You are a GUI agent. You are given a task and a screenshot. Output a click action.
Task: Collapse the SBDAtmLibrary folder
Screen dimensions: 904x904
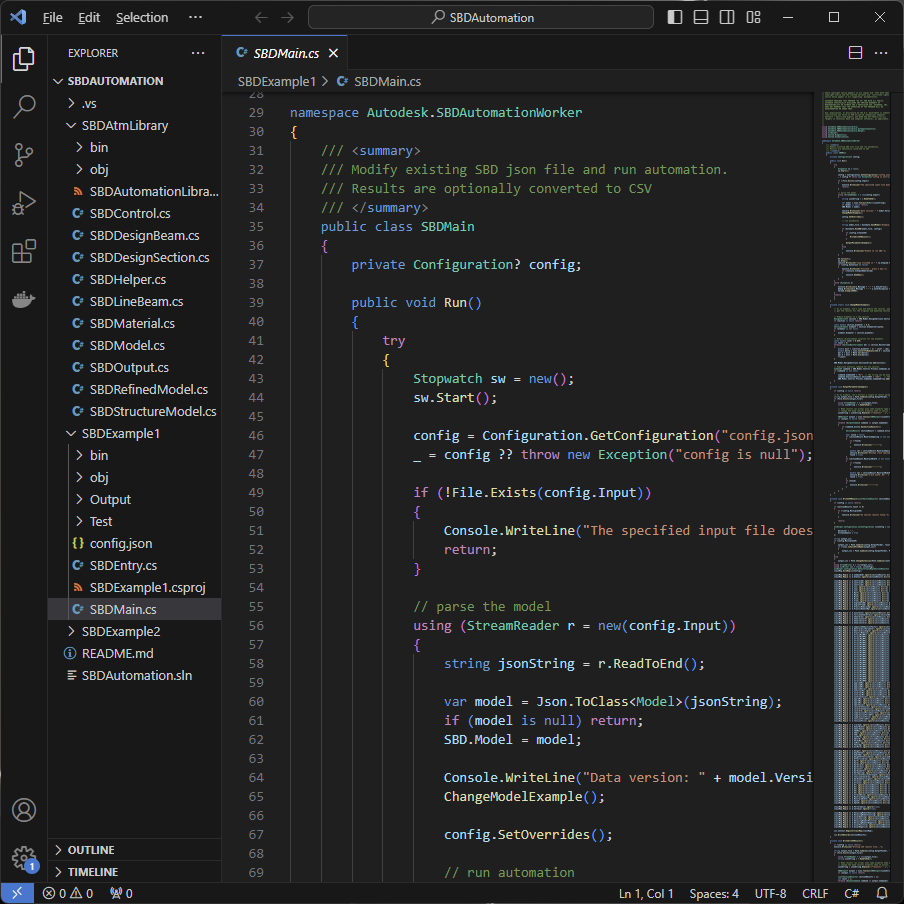tap(124, 125)
